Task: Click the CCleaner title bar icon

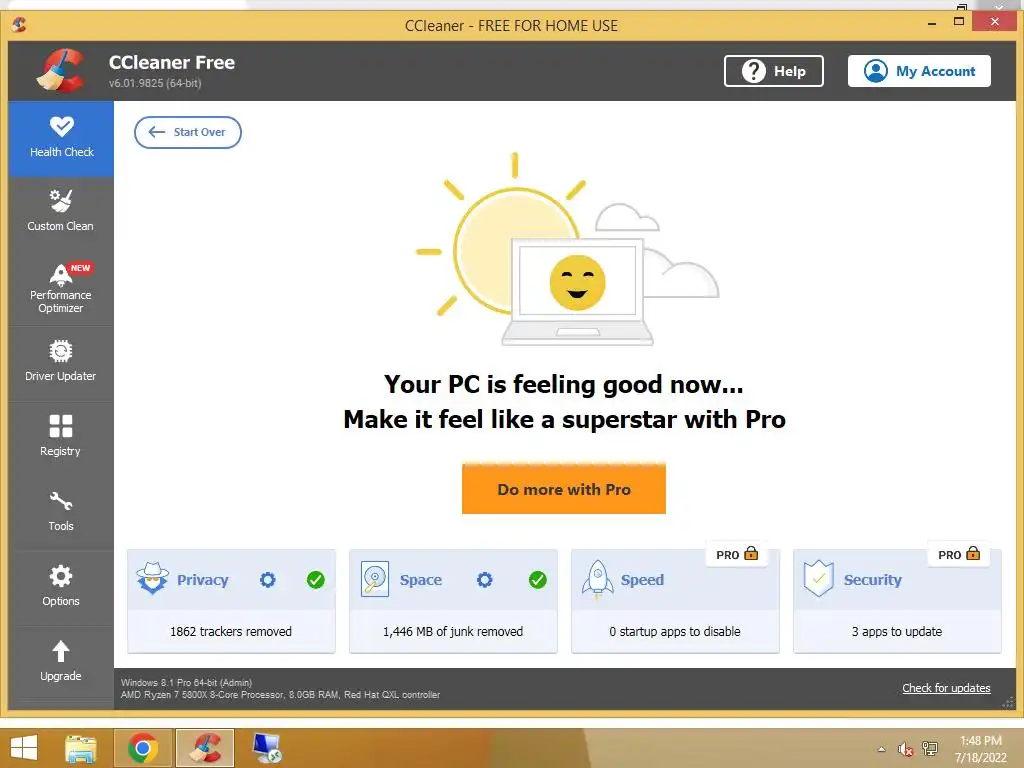Action: coord(19,25)
